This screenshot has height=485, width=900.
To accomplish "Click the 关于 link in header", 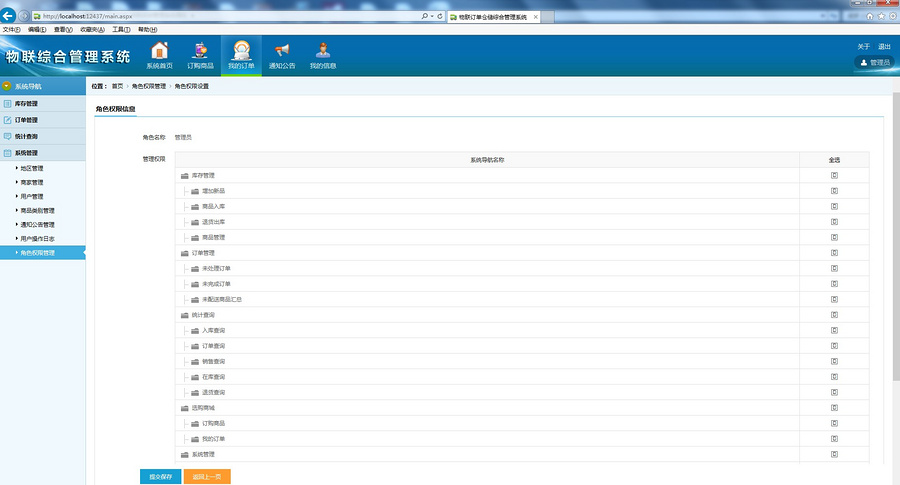I will pos(864,46).
